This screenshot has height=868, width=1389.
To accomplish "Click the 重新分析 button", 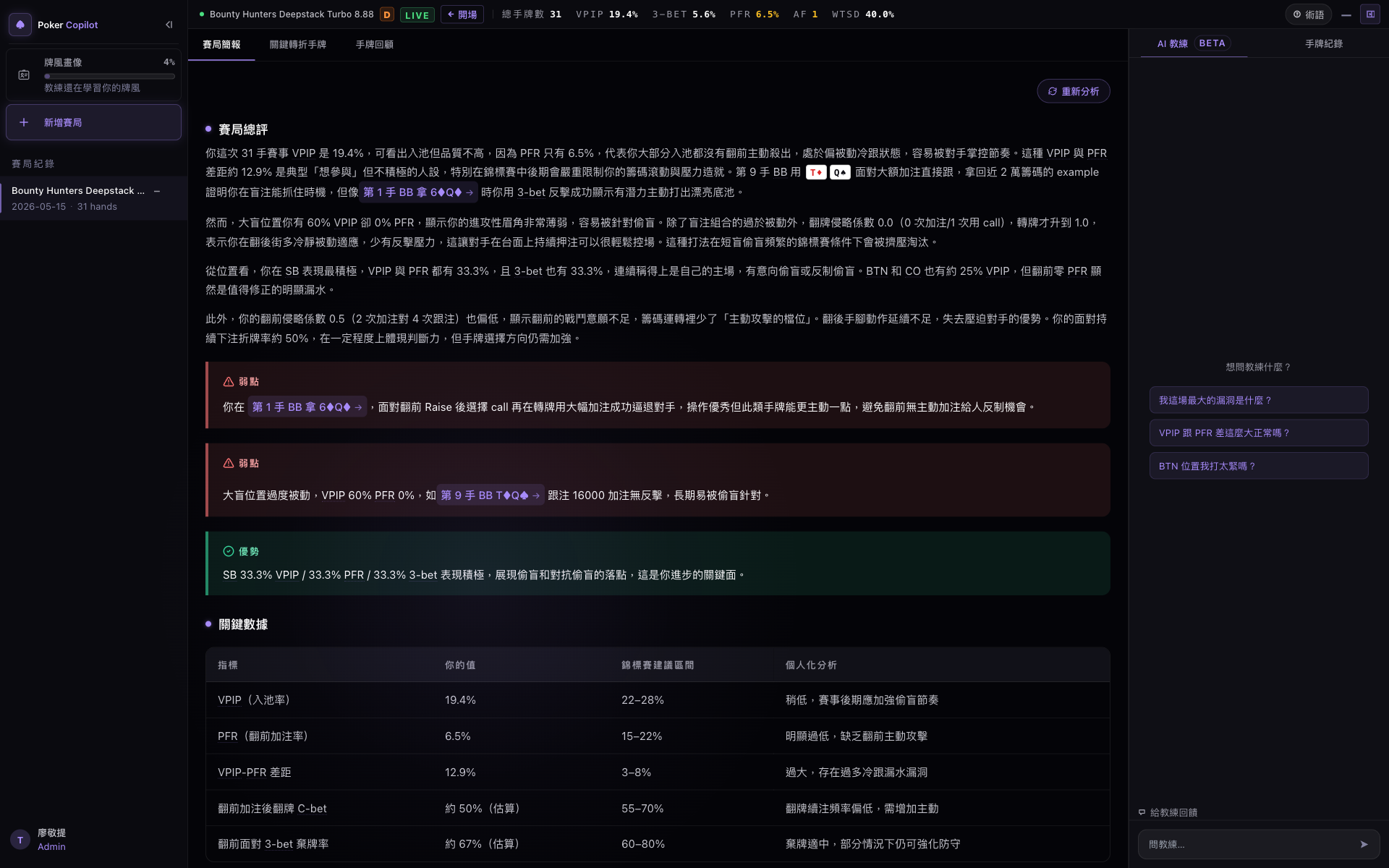I will click(1074, 91).
